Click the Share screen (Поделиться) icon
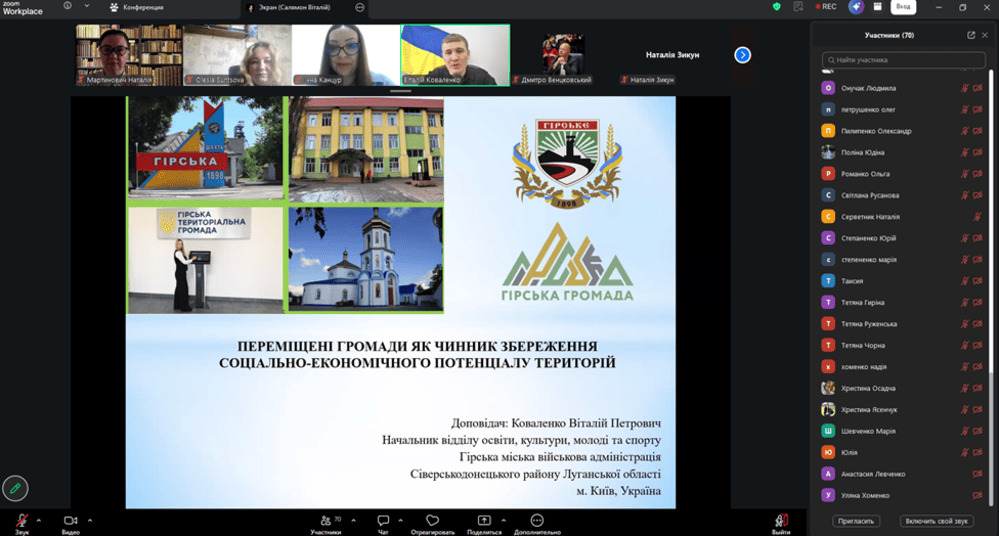 pos(484,521)
